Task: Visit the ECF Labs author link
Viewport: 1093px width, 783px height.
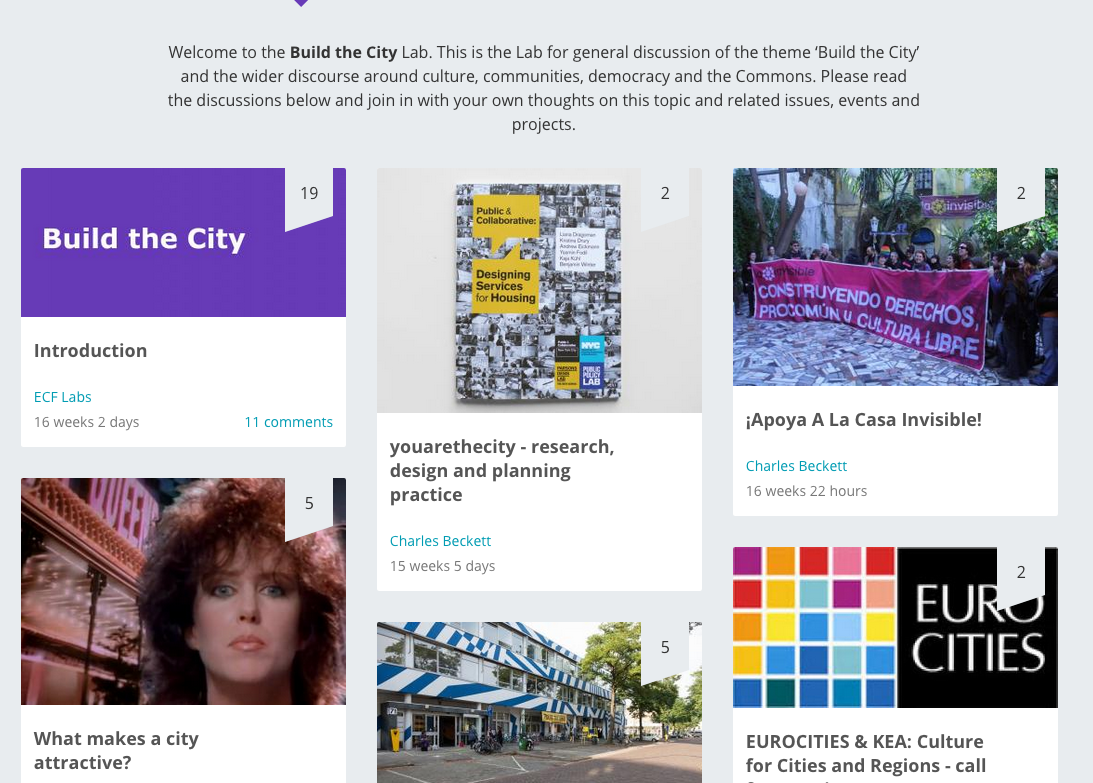Action: click(x=63, y=397)
